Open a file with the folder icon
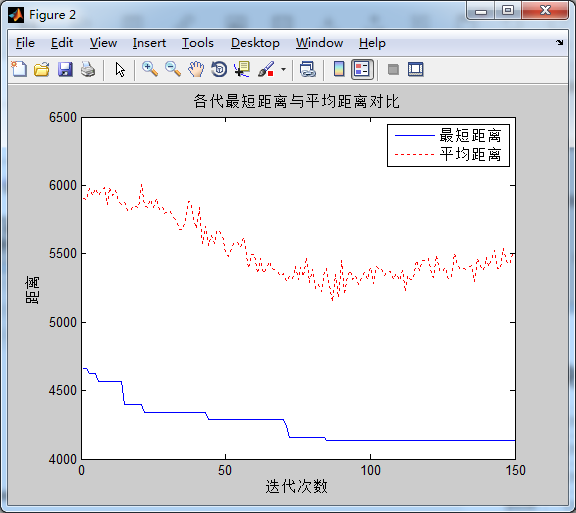 tap(42, 69)
